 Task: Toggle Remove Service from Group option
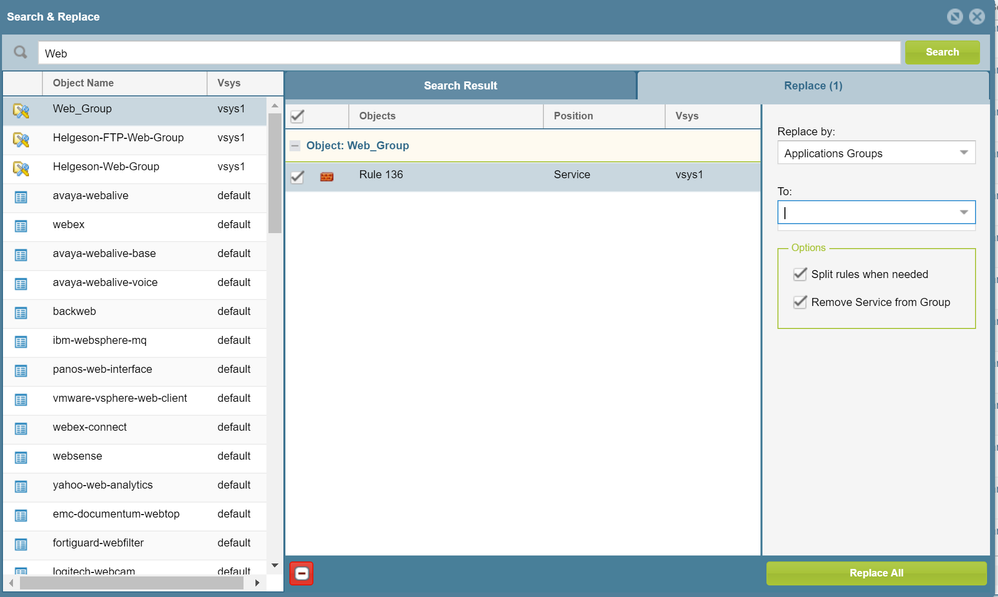800,302
